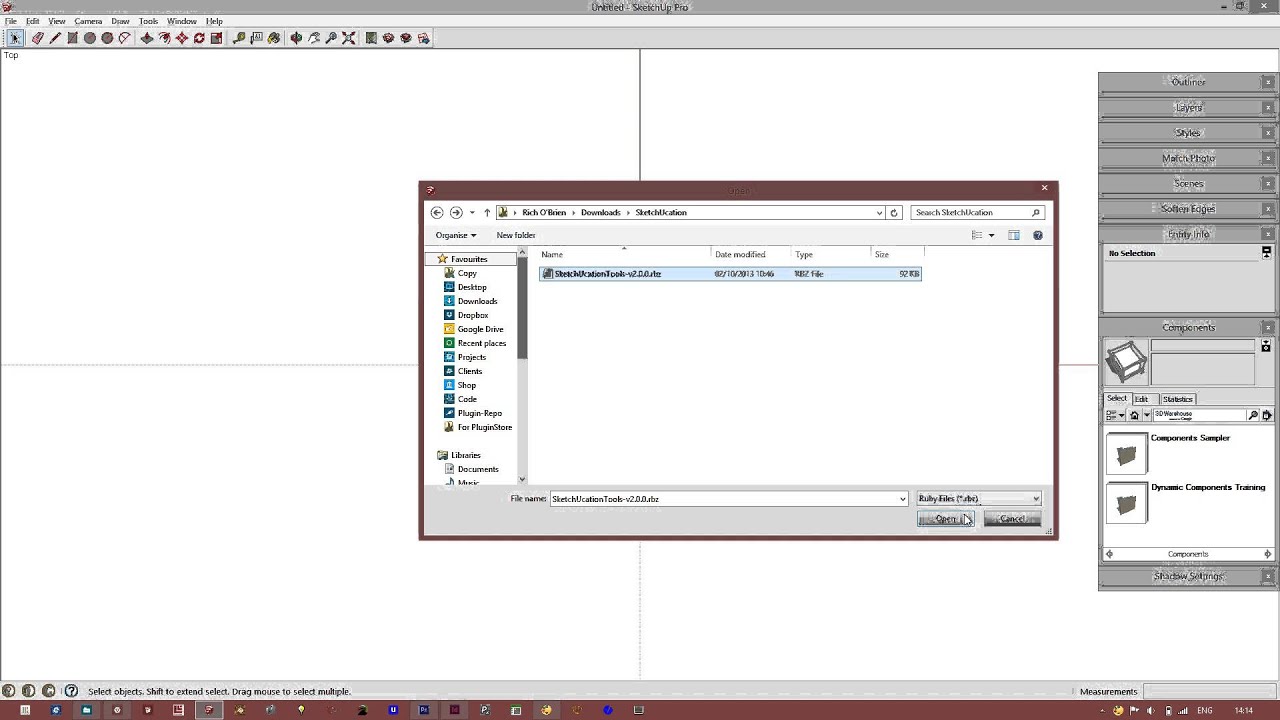
Task: Expand the Outliner panel
Action: 1188,82
